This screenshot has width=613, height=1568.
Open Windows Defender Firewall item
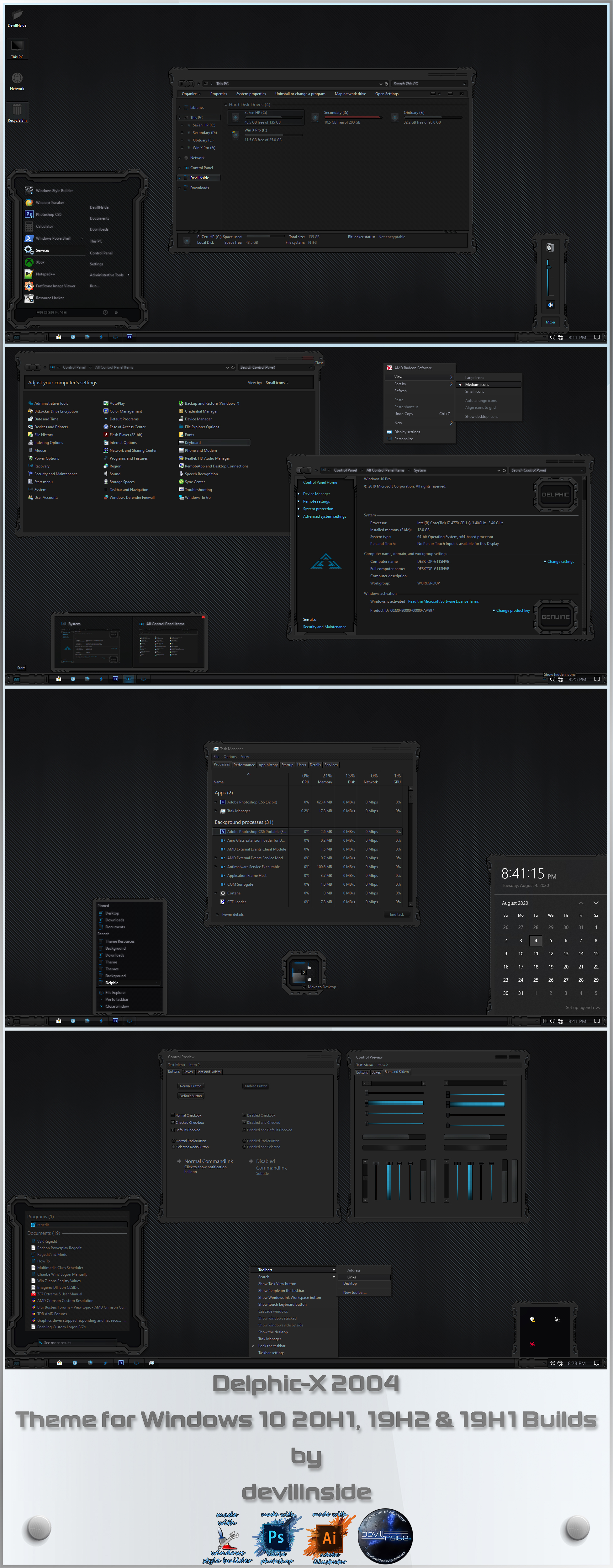coord(129,497)
